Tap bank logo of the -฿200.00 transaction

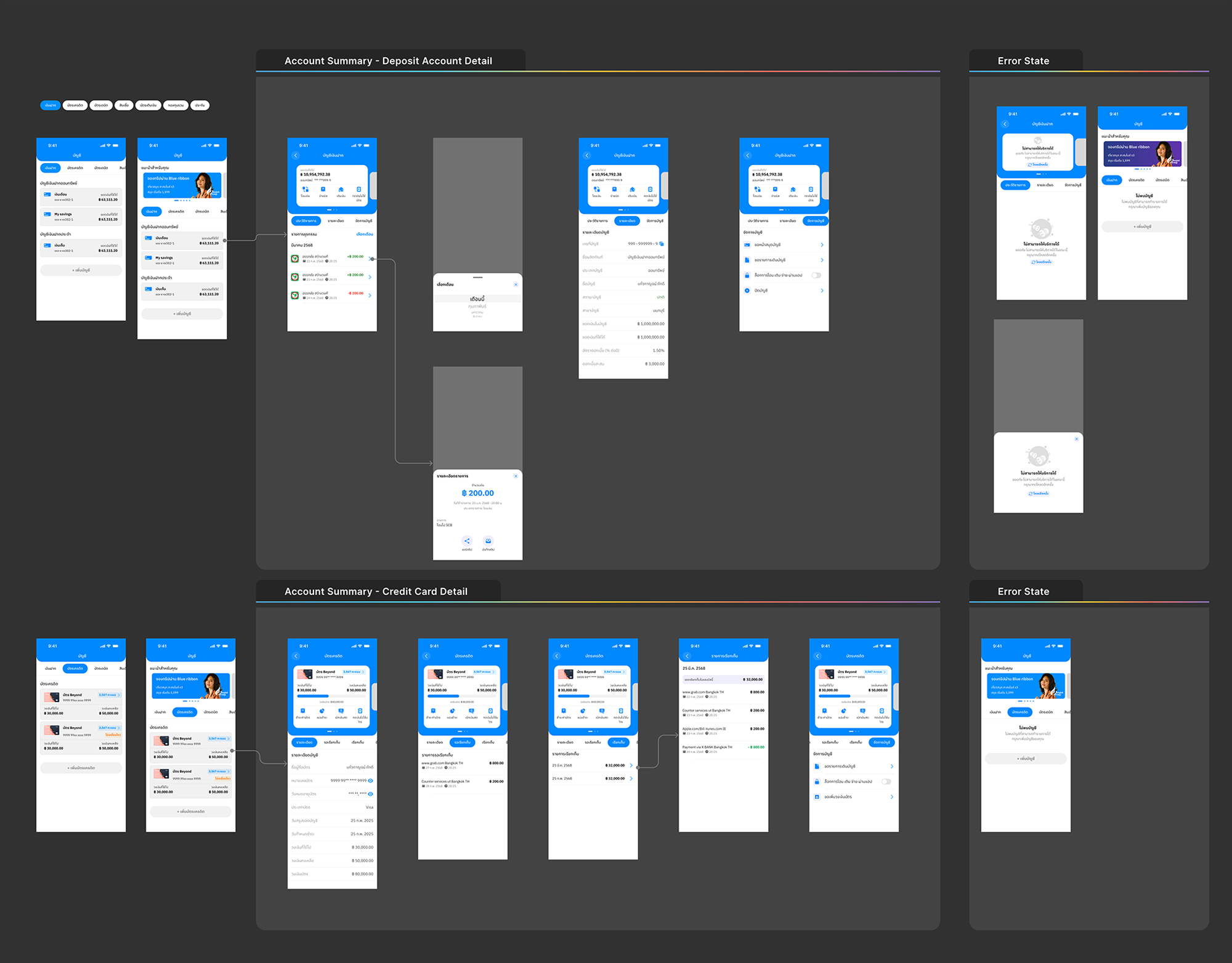pyautogui.click(x=295, y=296)
